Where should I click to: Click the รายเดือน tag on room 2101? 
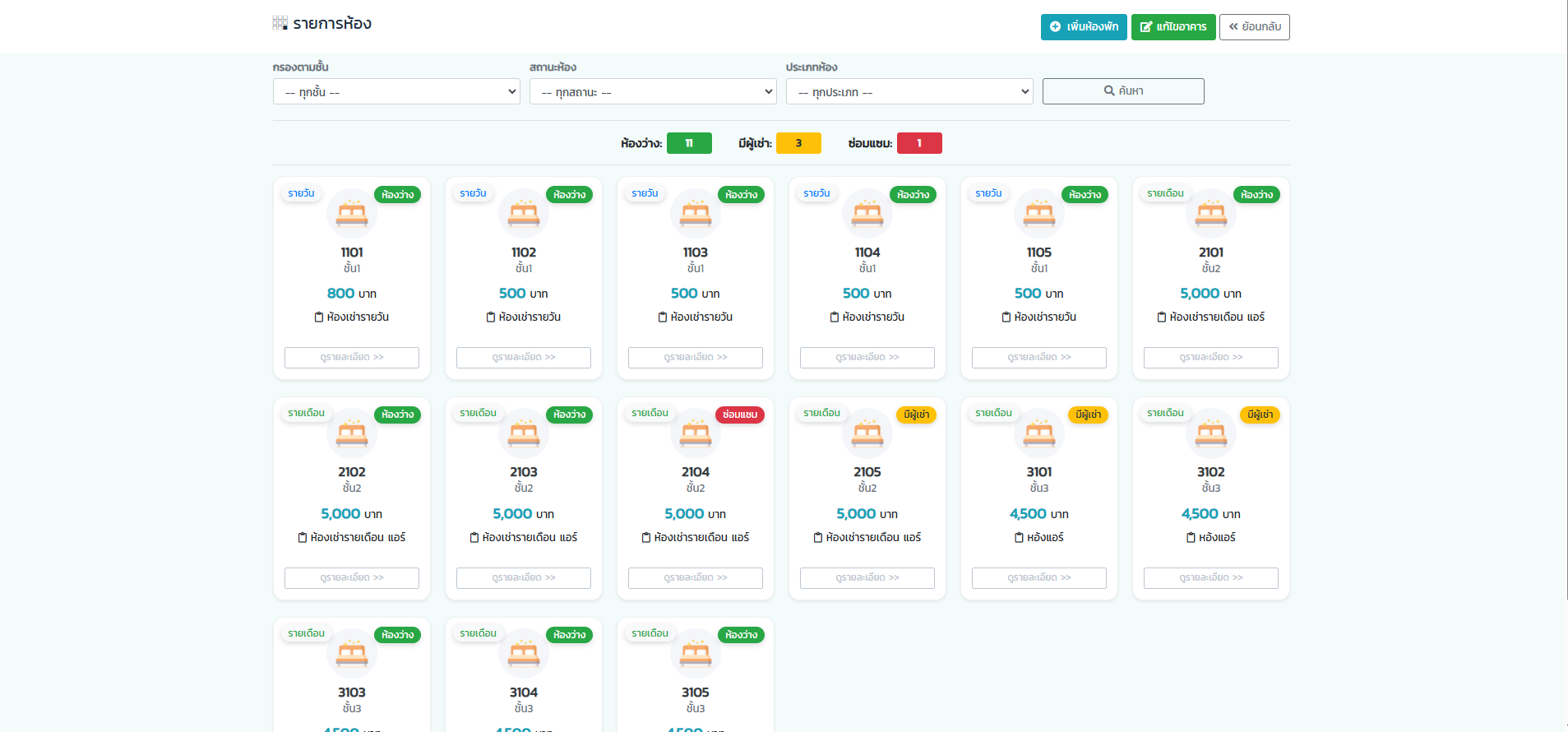click(1165, 193)
